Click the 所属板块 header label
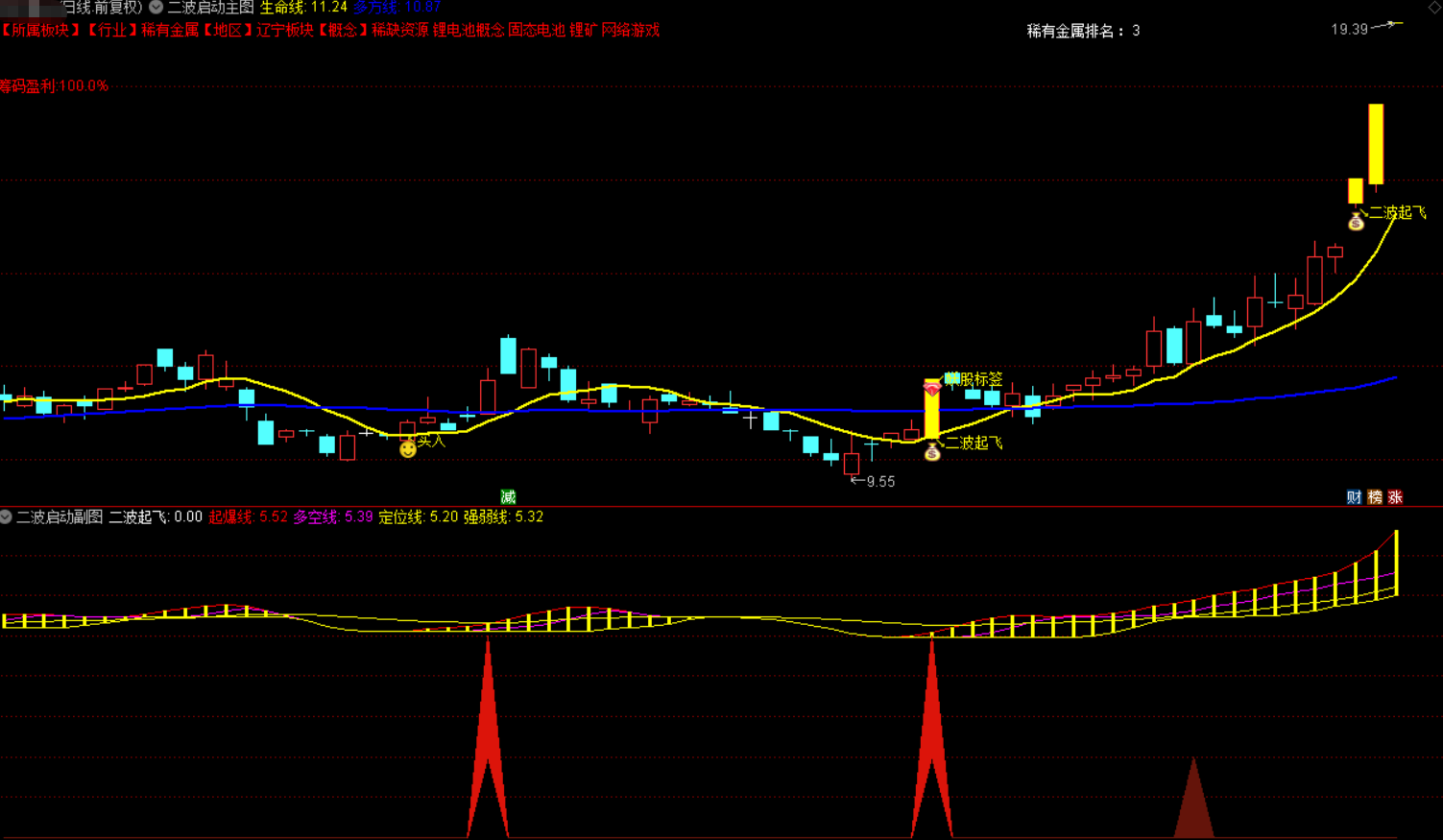1443x840 pixels. [40, 30]
